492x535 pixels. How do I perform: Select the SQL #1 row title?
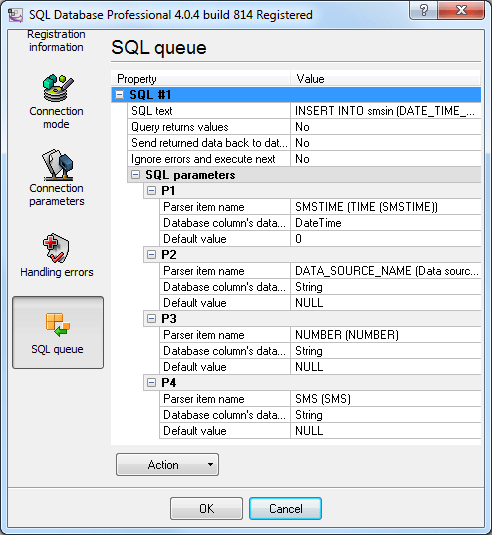150,95
